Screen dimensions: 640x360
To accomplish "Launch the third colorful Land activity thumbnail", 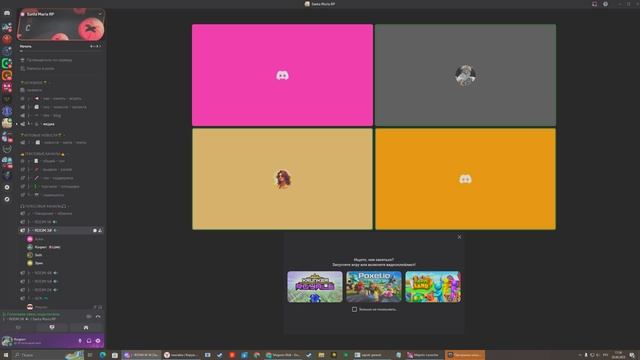I will pos(433,287).
